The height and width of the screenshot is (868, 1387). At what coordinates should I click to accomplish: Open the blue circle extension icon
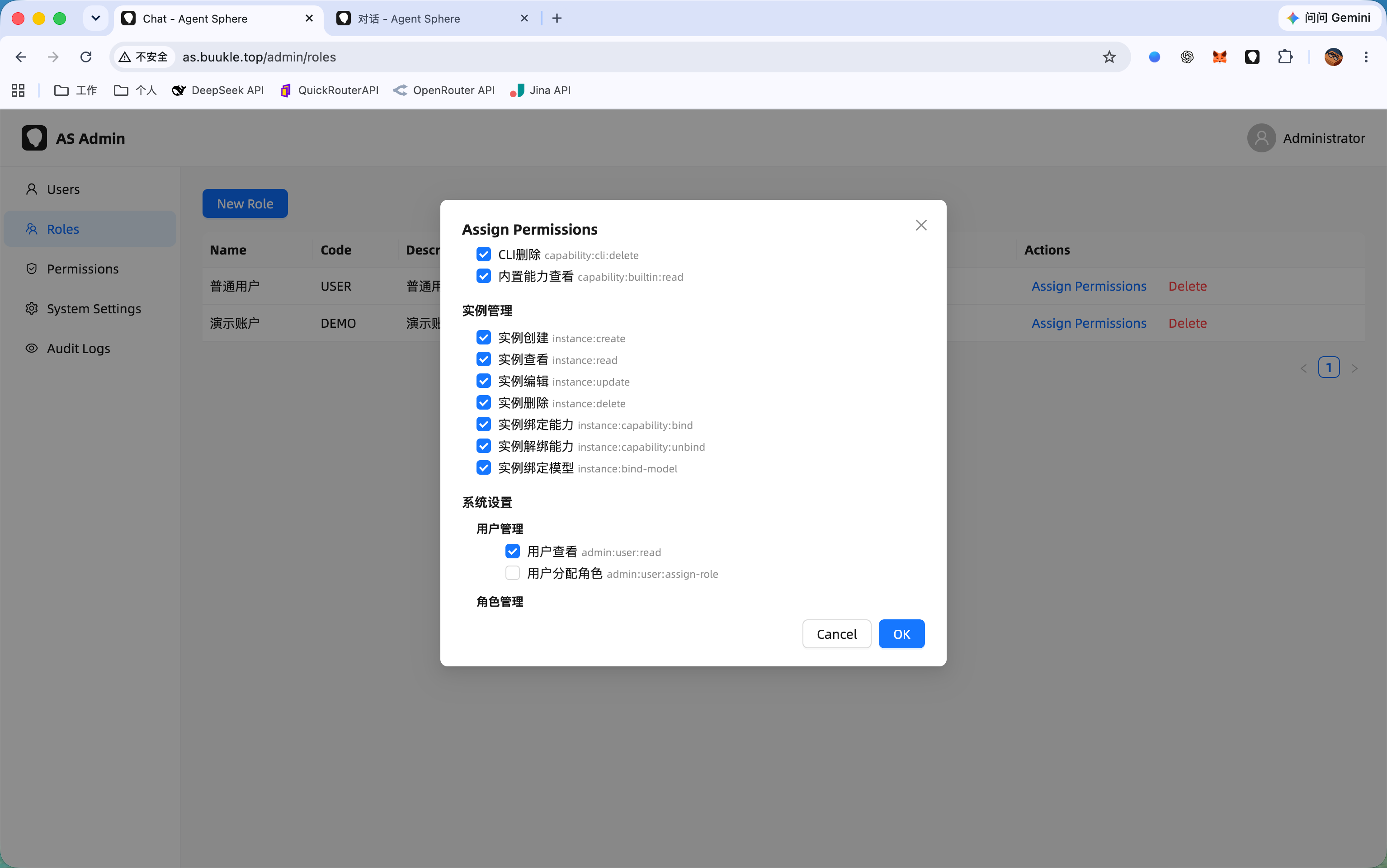coord(1155,57)
